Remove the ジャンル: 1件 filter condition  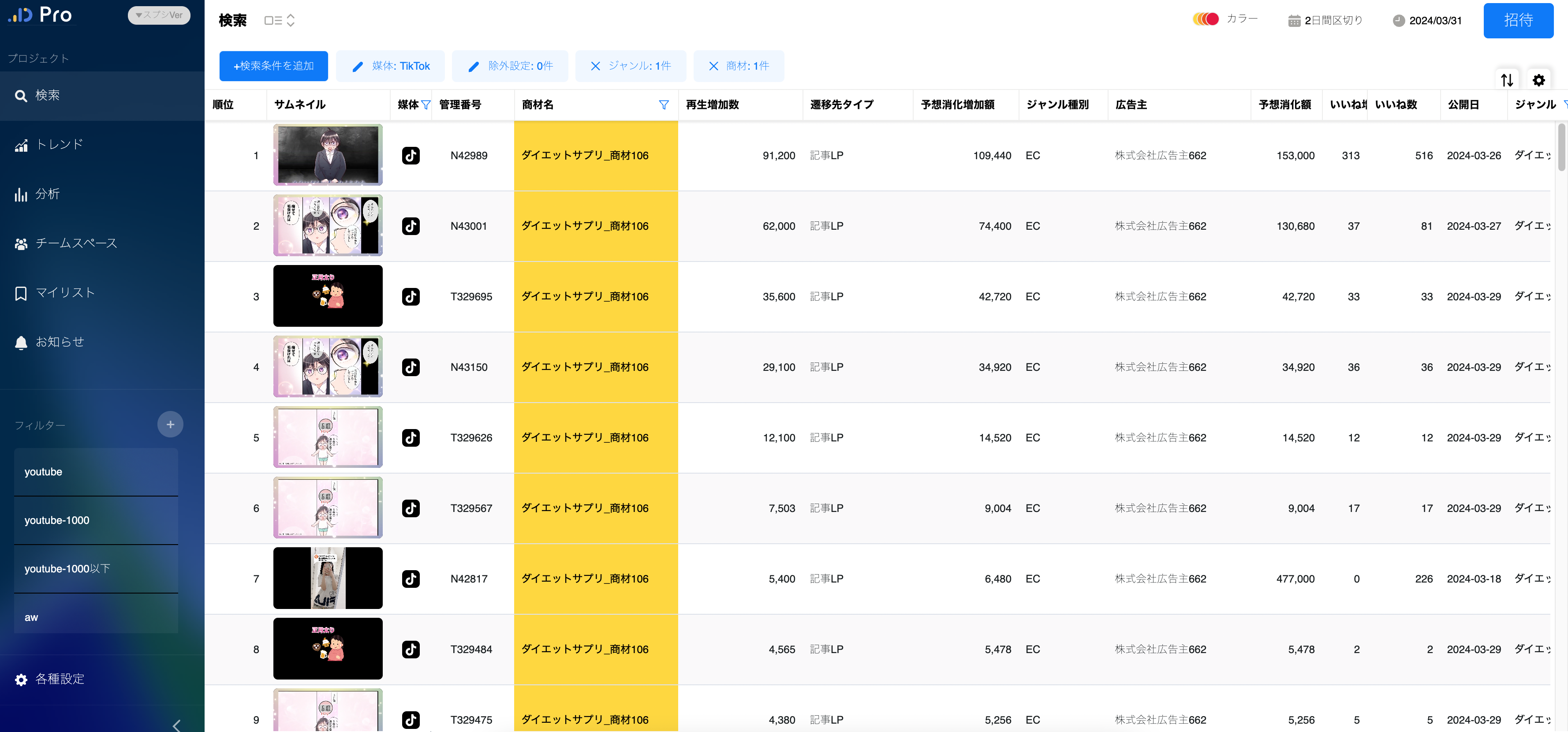(595, 66)
